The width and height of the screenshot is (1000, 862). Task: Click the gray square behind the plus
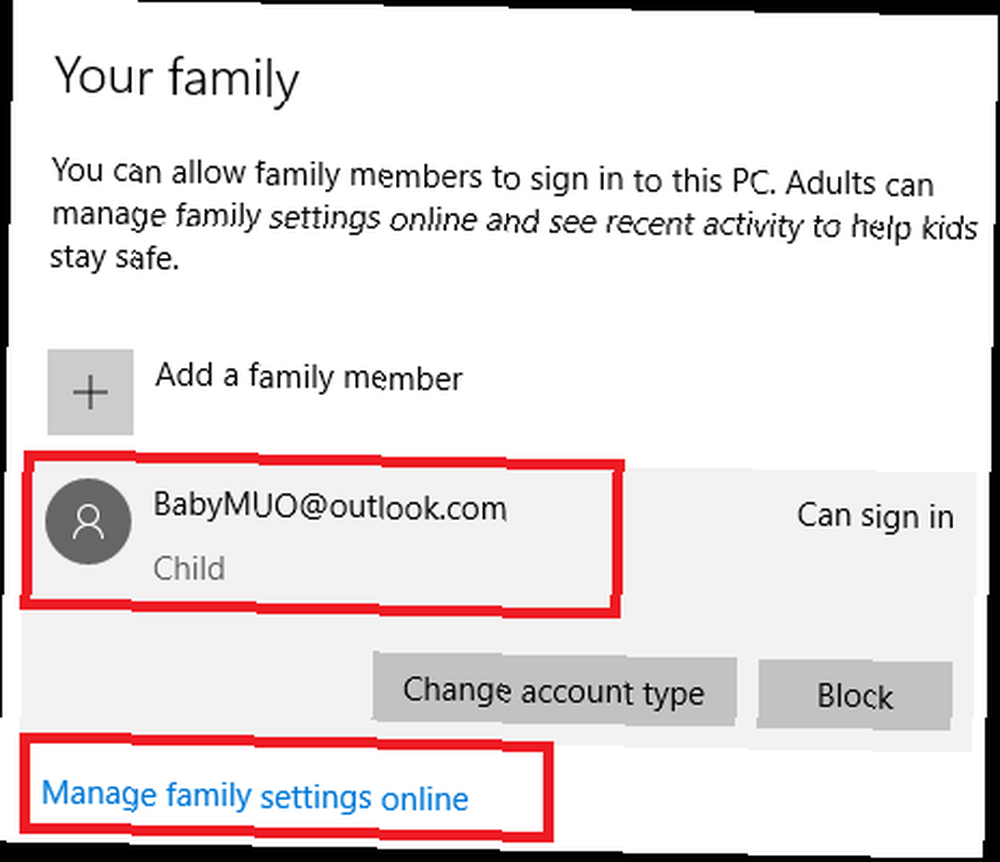[x=90, y=392]
